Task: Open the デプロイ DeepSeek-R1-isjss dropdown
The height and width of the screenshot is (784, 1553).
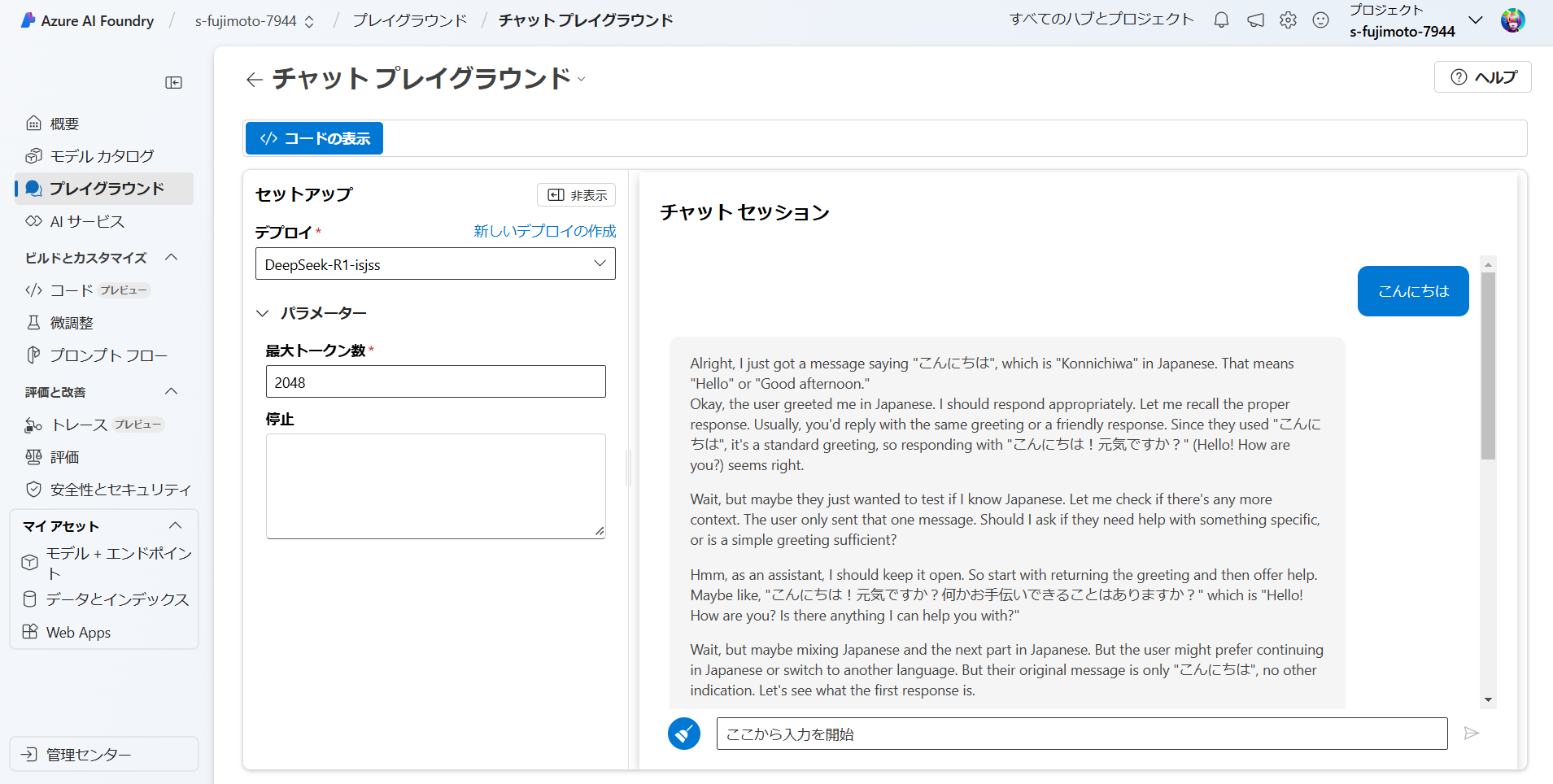Action: click(435, 264)
